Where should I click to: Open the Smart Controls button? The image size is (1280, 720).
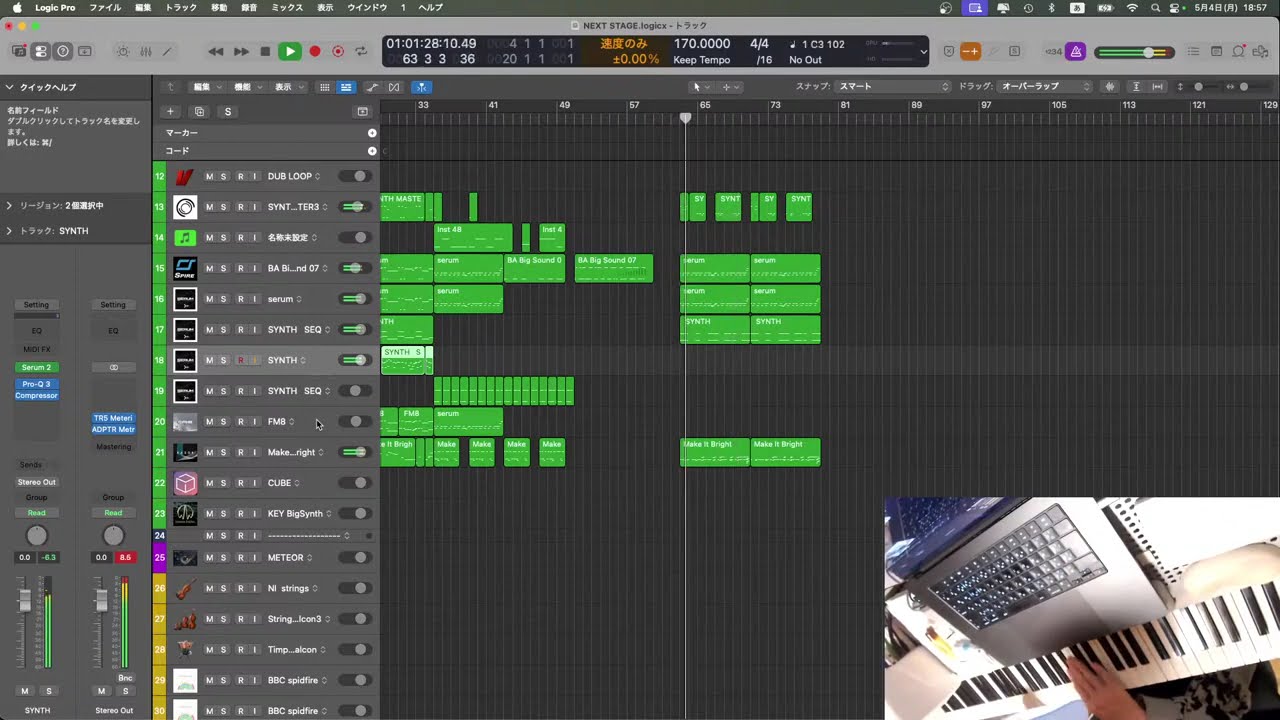point(123,51)
